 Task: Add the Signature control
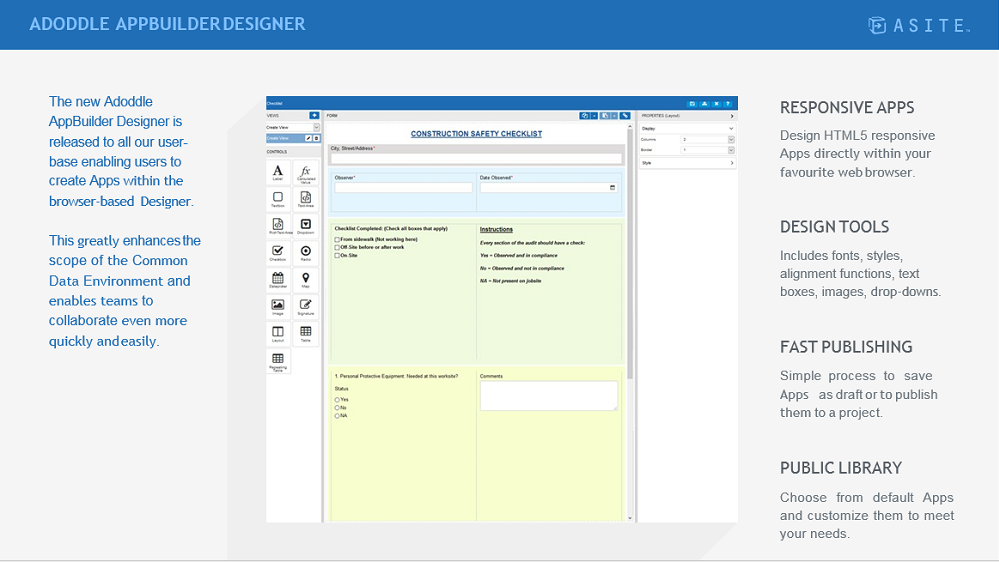coord(306,306)
